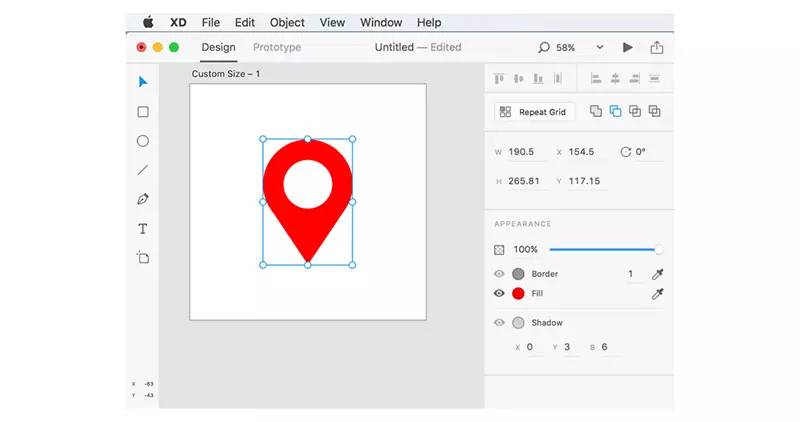Image resolution: width=800 pixels, height=422 pixels.
Task: Toggle Border visibility eye icon
Action: [x=499, y=274]
